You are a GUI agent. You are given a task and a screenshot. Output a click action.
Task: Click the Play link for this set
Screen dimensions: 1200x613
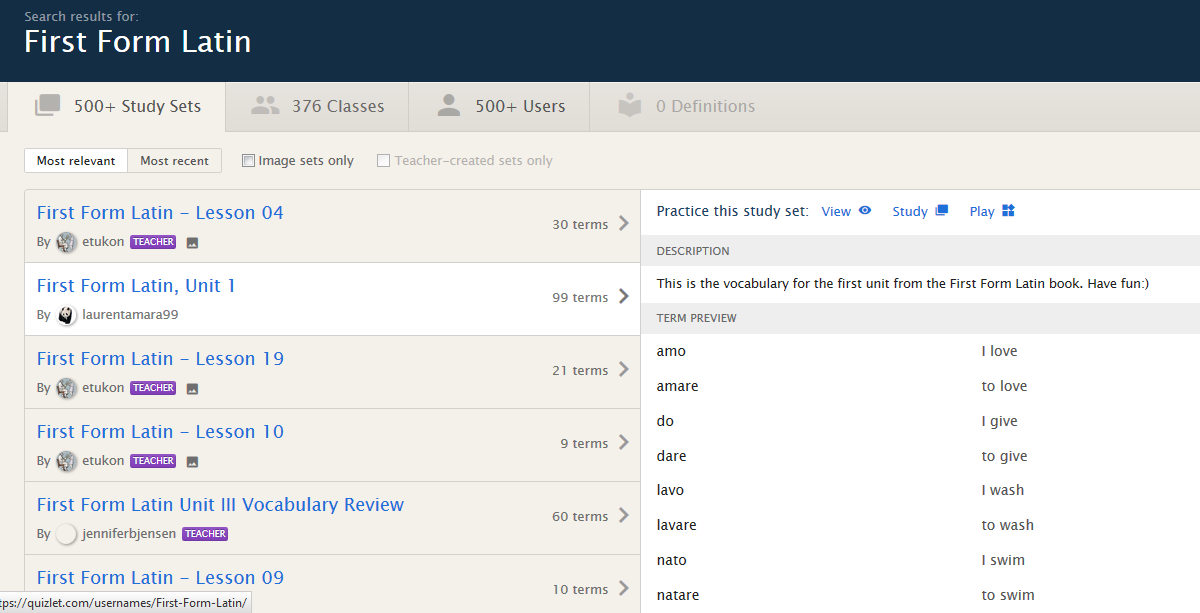click(982, 211)
